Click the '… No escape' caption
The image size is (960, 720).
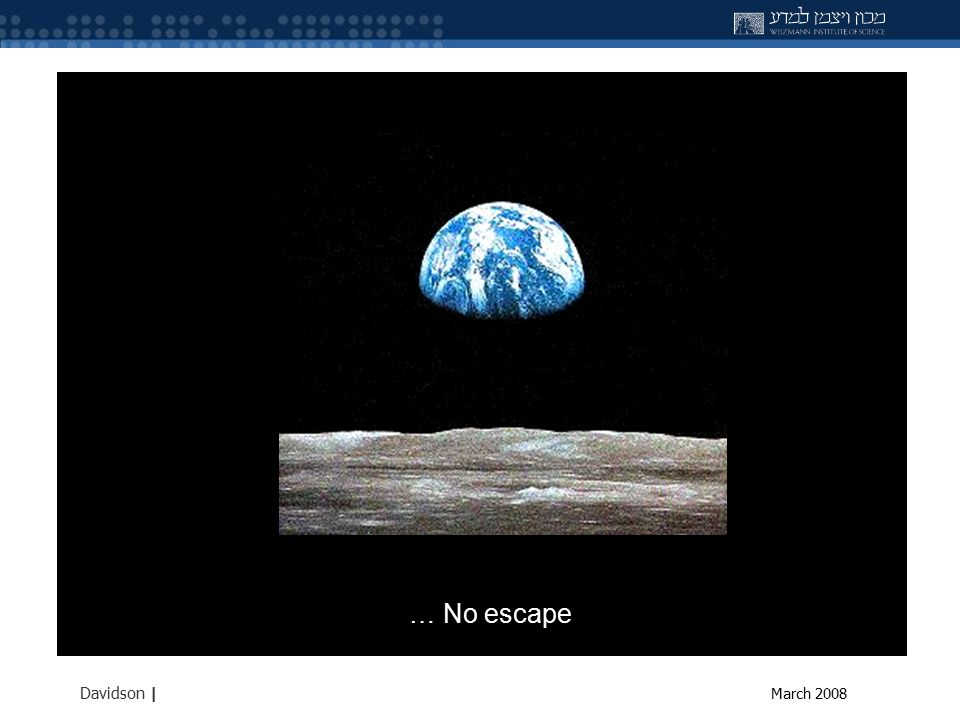coord(490,613)
